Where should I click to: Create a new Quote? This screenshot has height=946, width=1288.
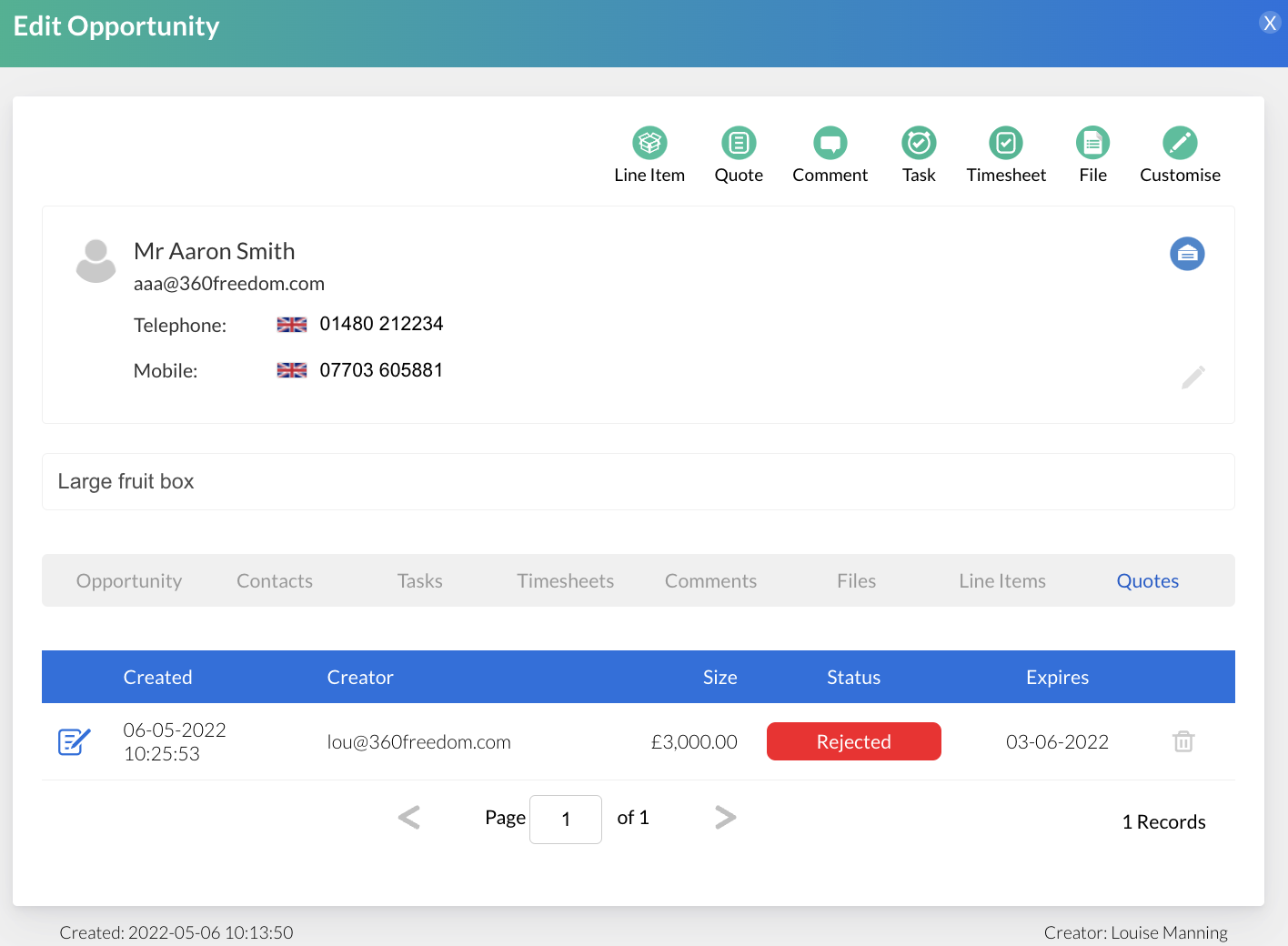pyautogui.click(x=739, y=144)
